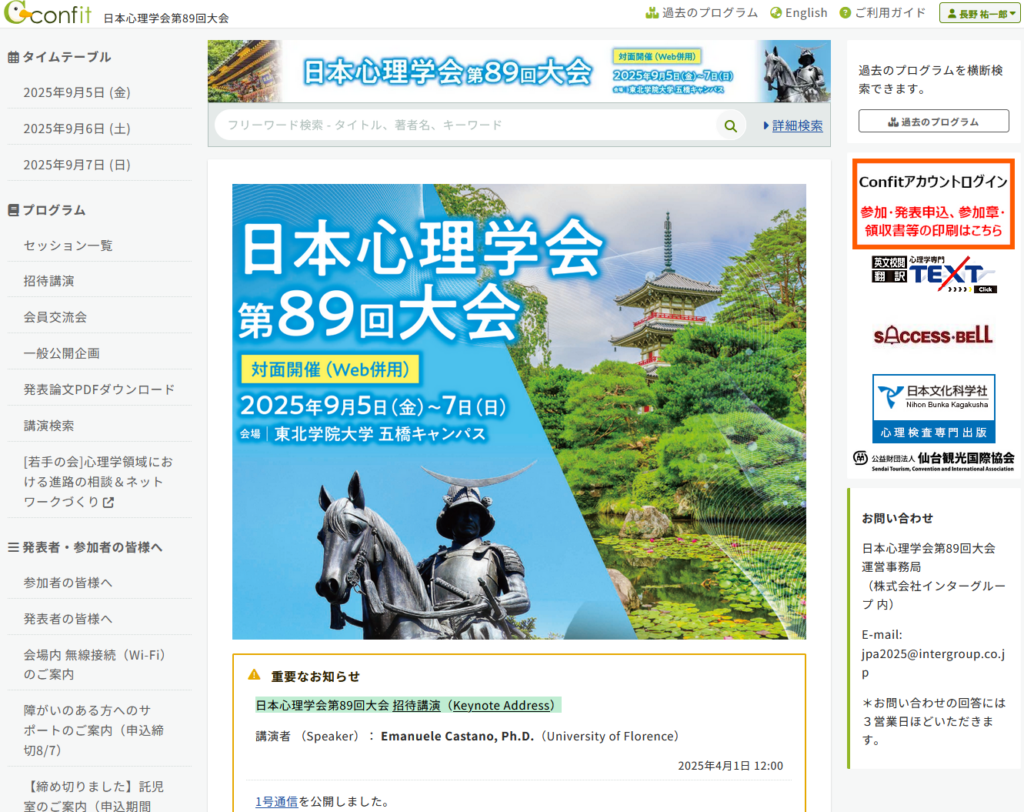Click the green search magnifier icon
Viewport: 1024px width, 812px height.
click(730, 126)
